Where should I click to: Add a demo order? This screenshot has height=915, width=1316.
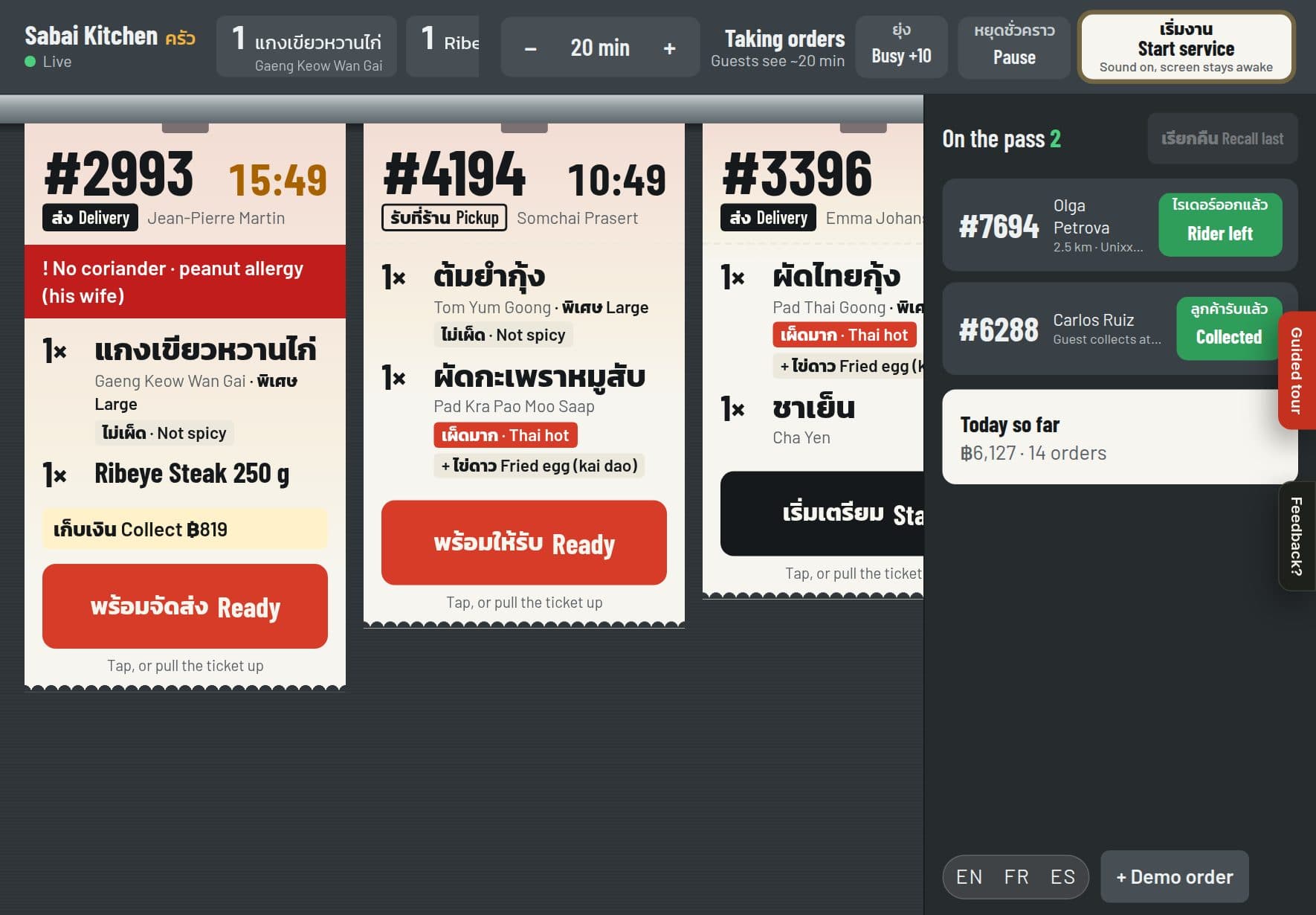1174,877
